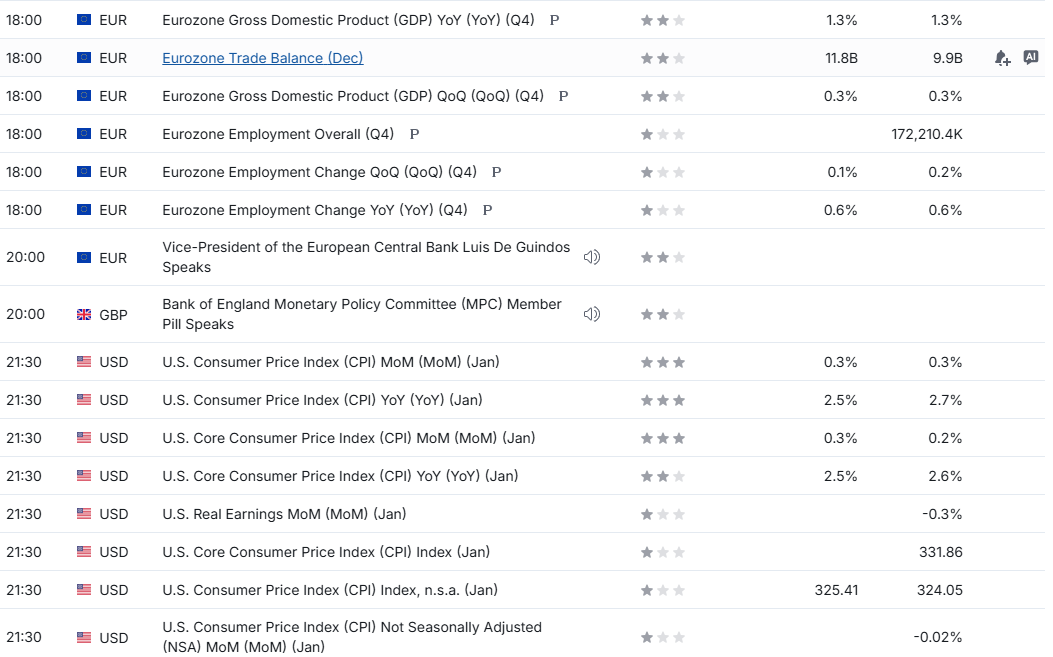Viewport: 1053px width, 657px height.
Task: Select U.S. CPI Index, n.s.a. (Jan) event
Action: 330,590
